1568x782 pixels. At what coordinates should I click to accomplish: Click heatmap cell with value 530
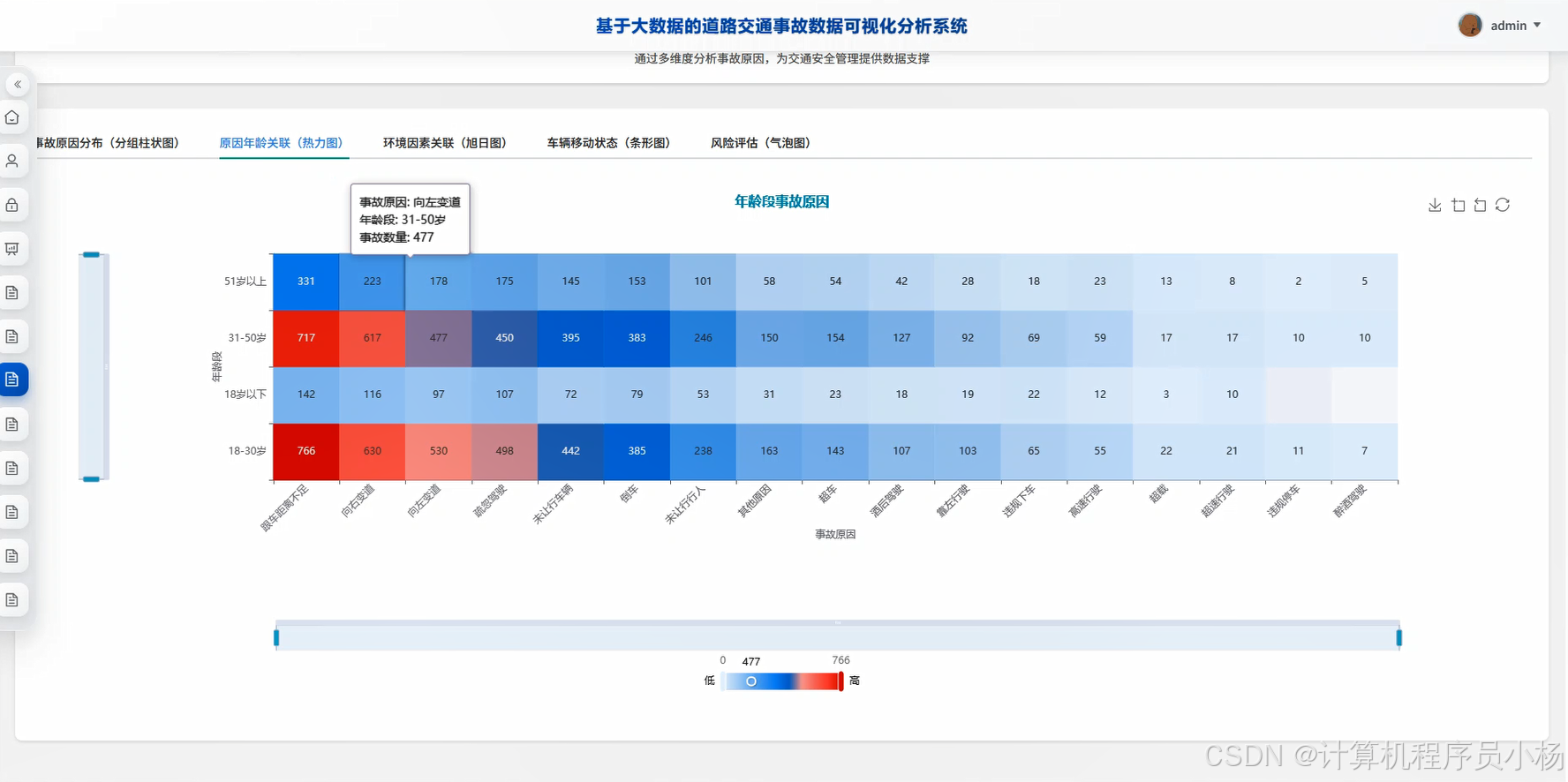[439, 451]
